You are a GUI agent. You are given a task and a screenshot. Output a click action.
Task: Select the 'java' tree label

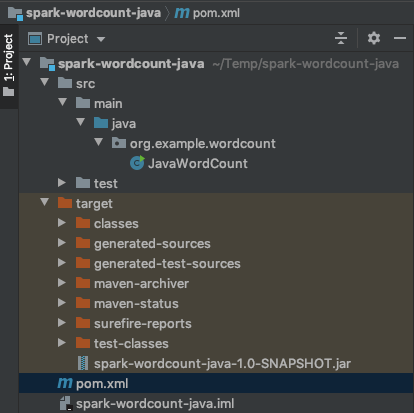[124, 124]
